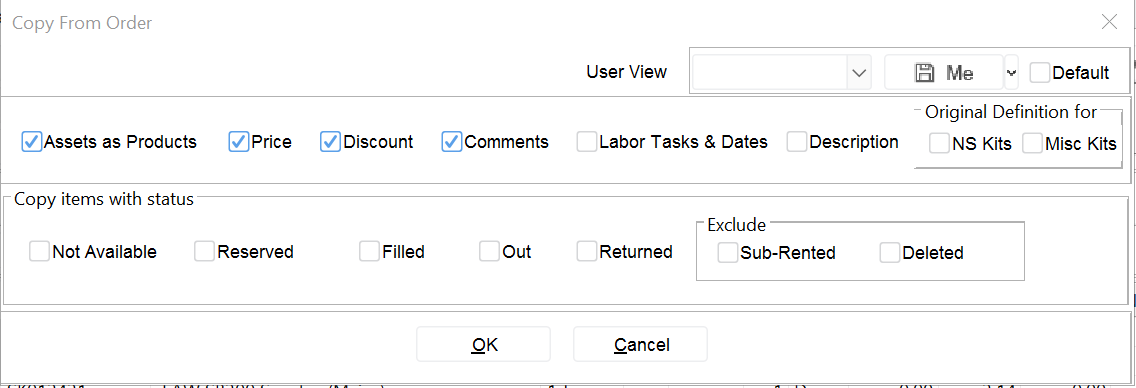Uncheck the Price checkbox
Image resolution: width=1136 pixels, height=388 pixels.
coord(238,142)
